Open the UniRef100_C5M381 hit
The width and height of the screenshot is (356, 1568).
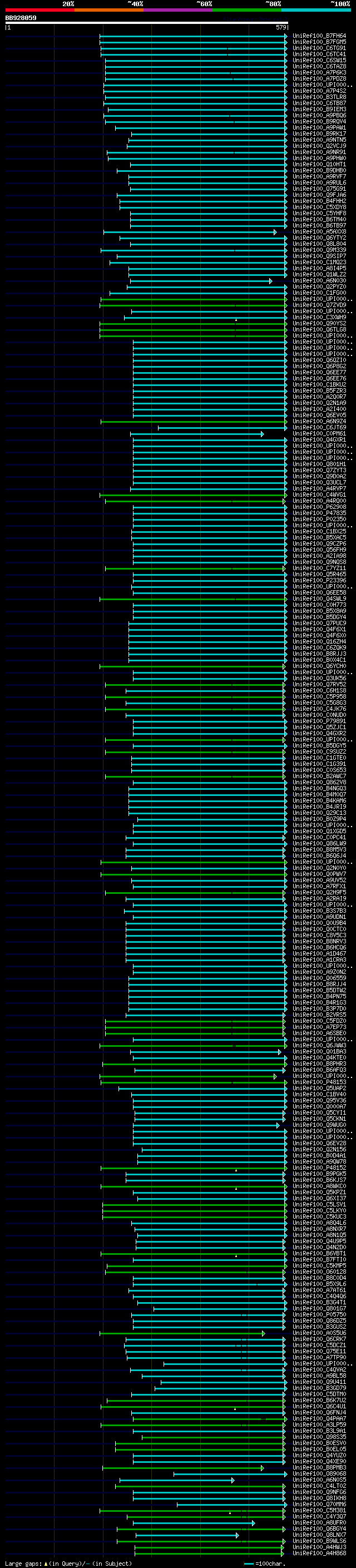click(319, 1510)
